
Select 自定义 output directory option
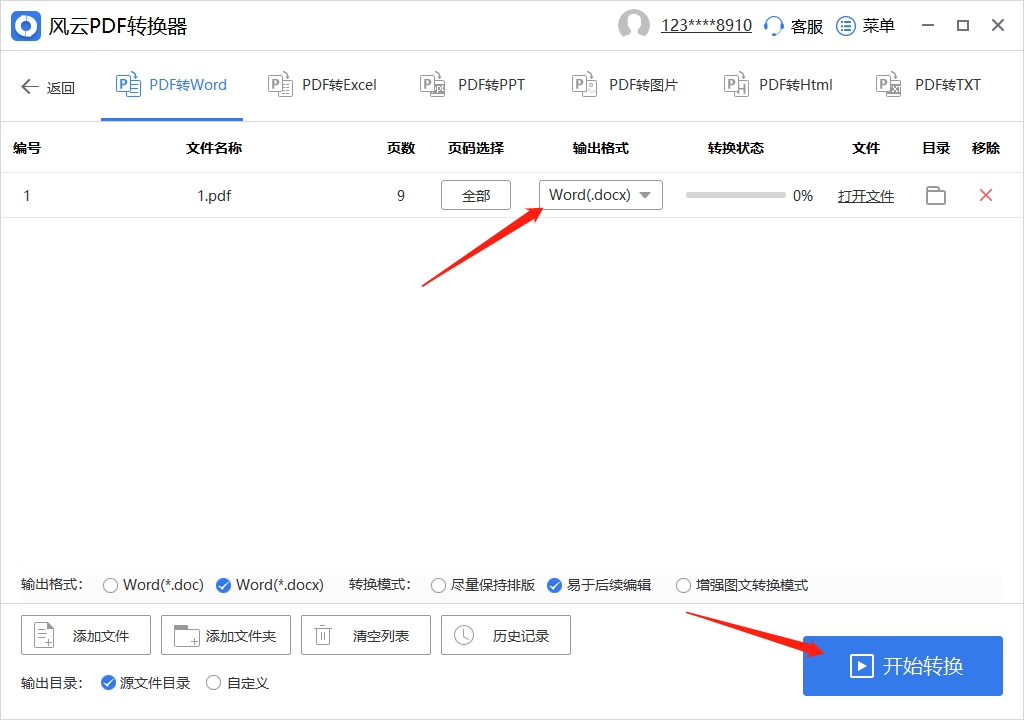click(213, 683)
